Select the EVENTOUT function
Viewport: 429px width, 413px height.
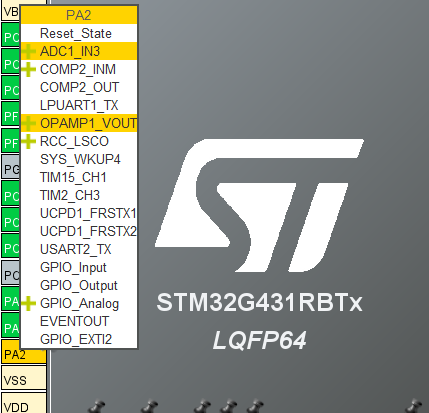pyautogui.click(x=79, y=321)
